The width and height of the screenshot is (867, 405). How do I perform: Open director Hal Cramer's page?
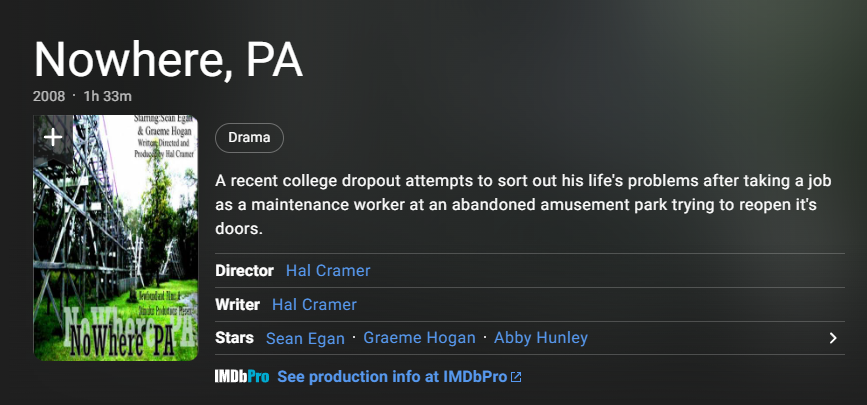pos(328,271)
